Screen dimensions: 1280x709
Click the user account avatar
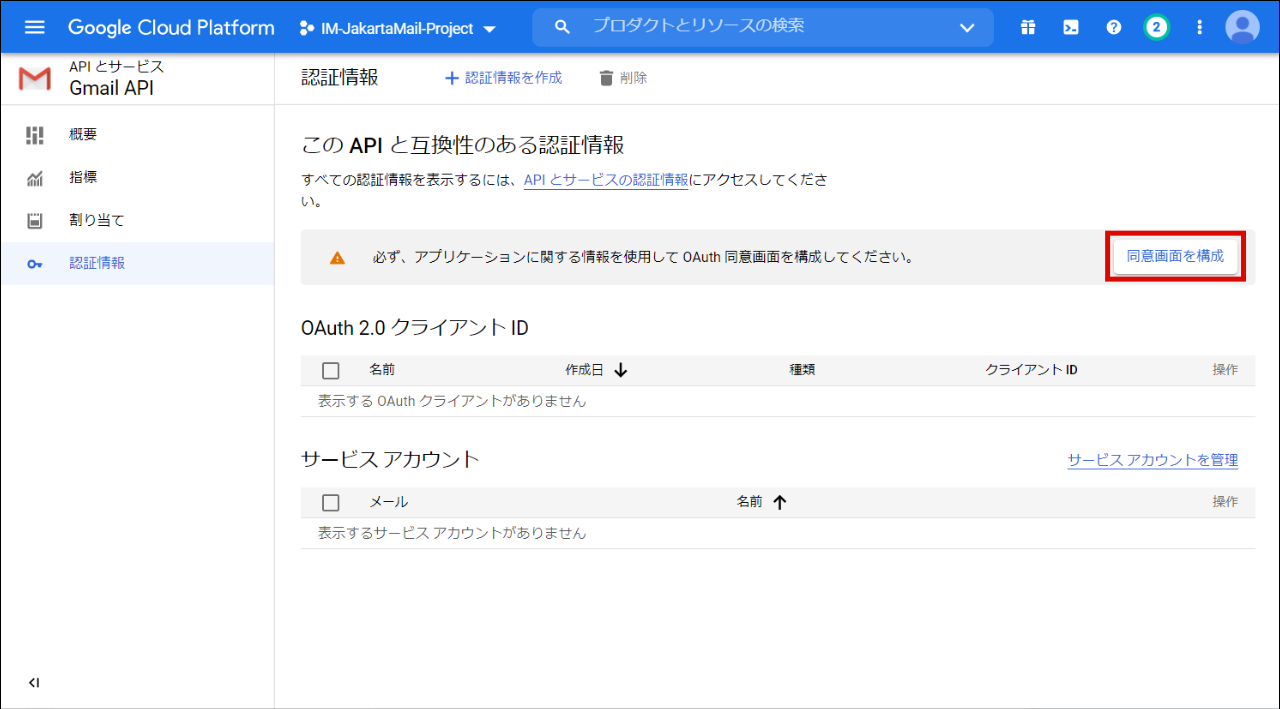1242,28
